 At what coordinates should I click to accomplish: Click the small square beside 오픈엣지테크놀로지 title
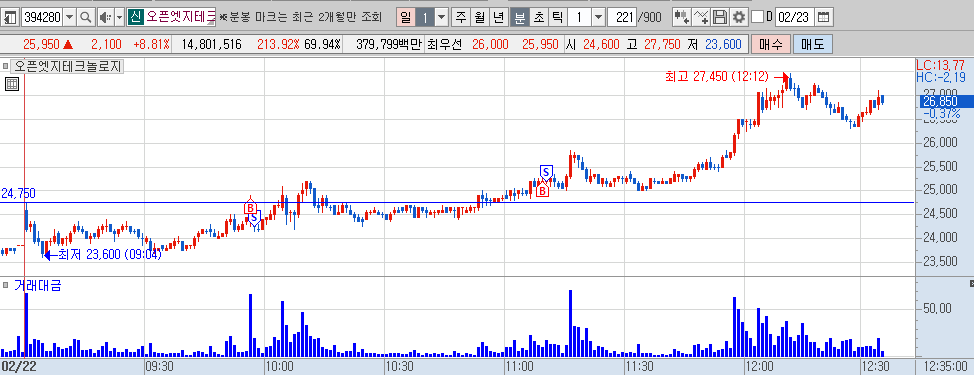(x=6, y=66)
